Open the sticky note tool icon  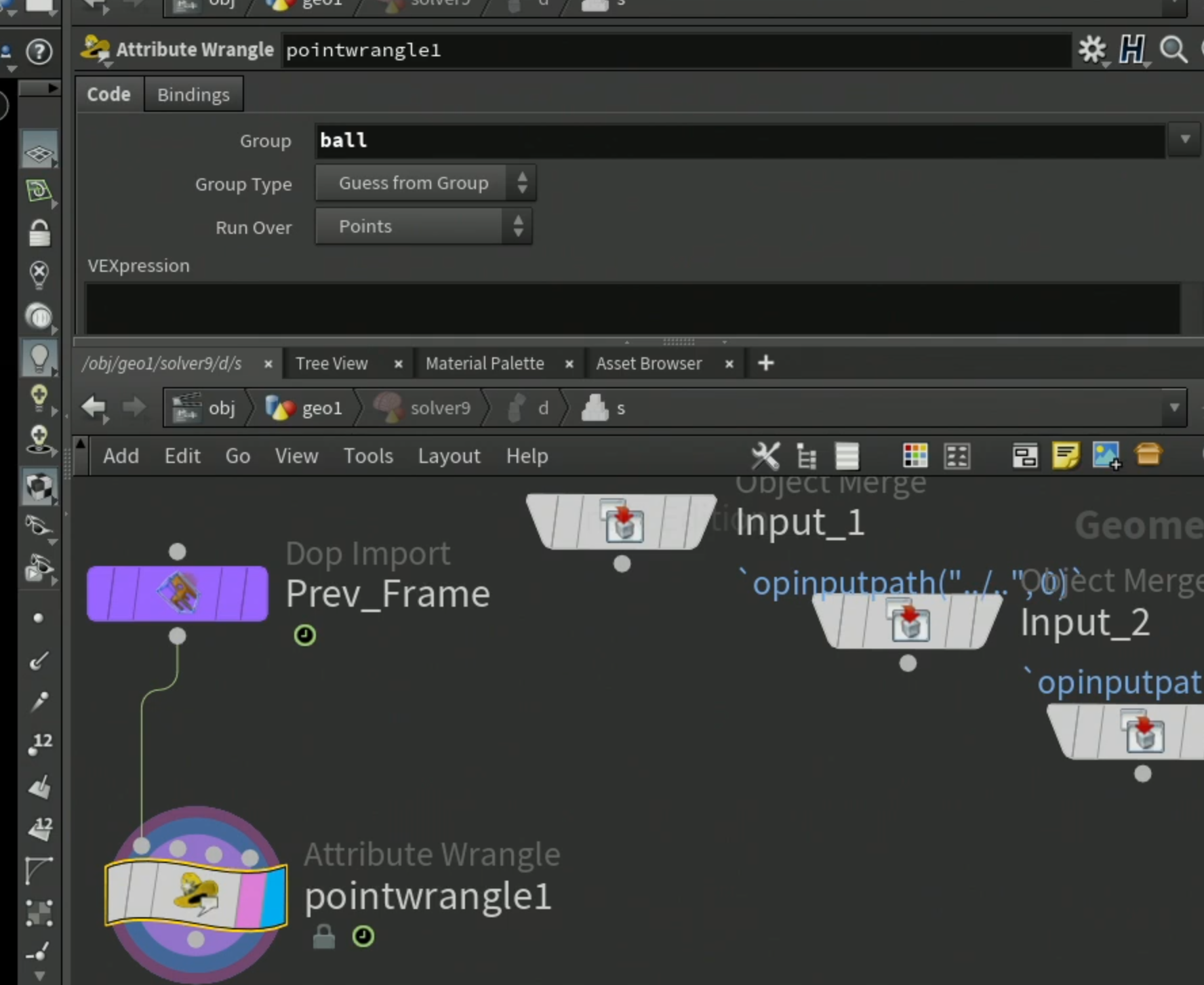coord(1065,456)
